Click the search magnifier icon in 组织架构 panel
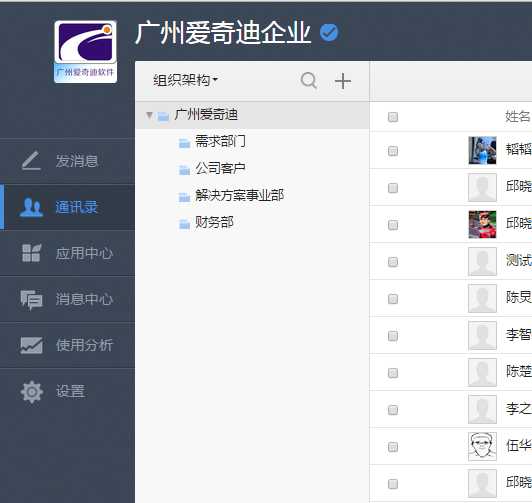This screenshot has height=503, width=532. pyautogui.click(x=308, y=80)
